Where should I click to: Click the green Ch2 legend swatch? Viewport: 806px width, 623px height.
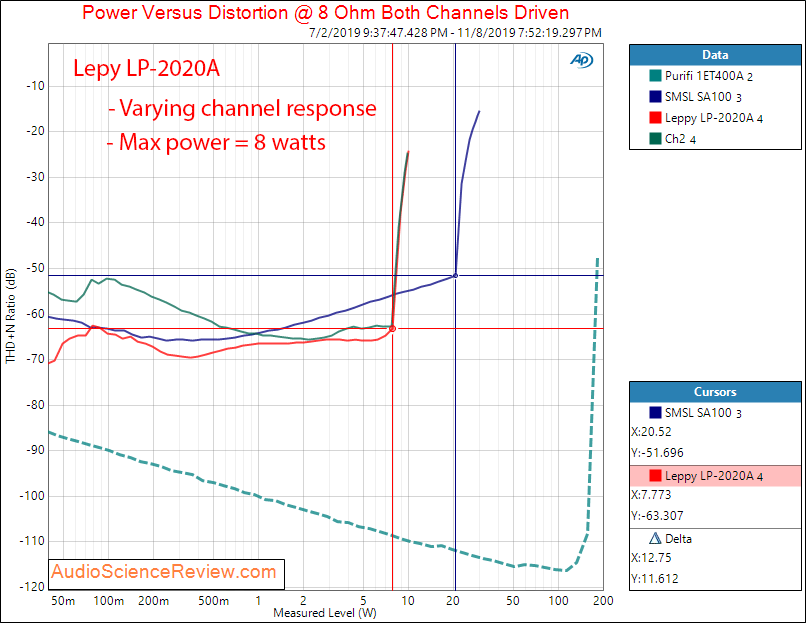click(655, 138)
